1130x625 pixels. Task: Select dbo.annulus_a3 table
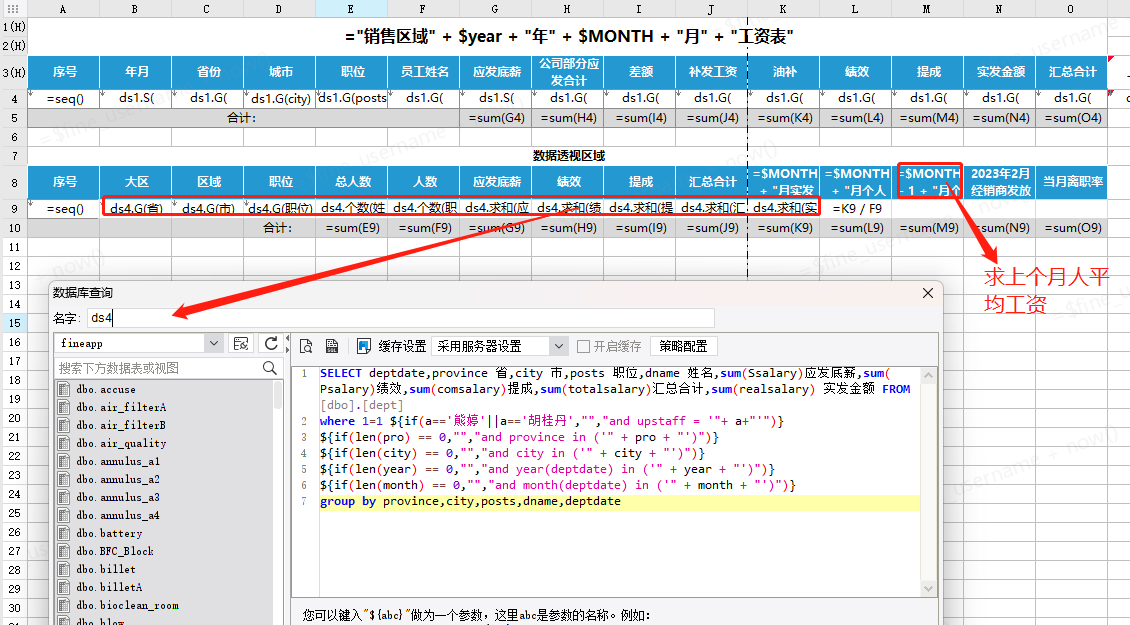118,497
